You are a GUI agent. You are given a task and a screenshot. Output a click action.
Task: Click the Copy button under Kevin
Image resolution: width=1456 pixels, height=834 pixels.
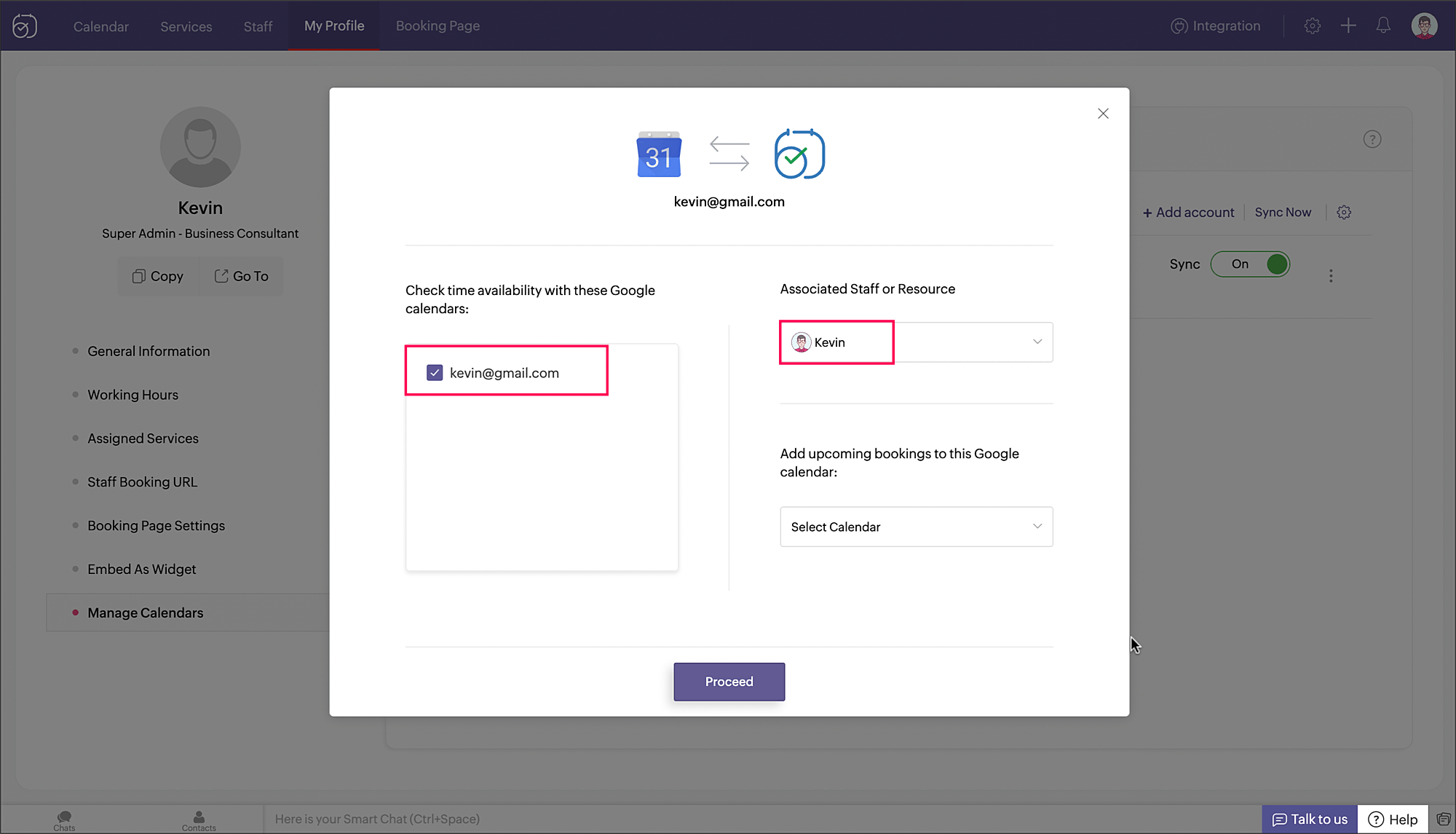point(158,276)
